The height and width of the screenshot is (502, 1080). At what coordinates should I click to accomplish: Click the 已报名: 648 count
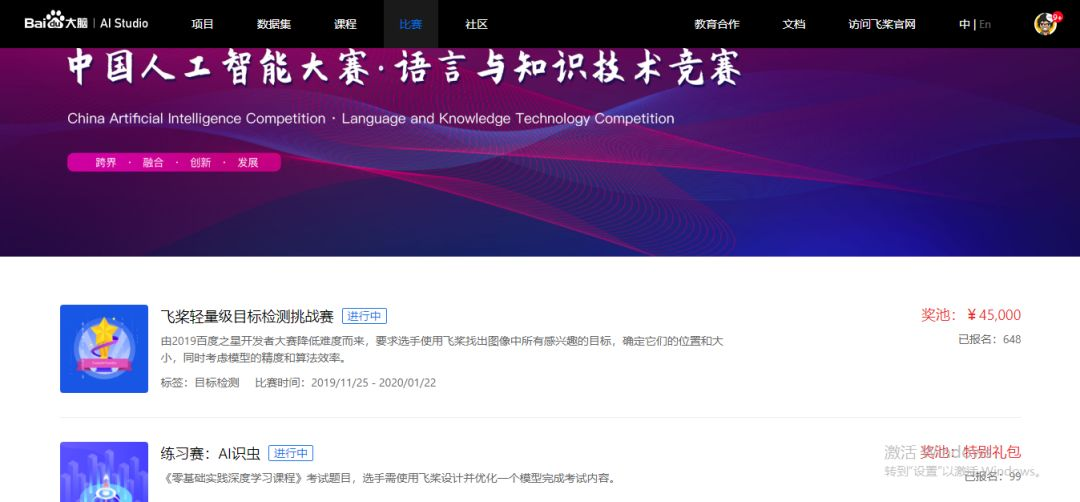(990, 339)
